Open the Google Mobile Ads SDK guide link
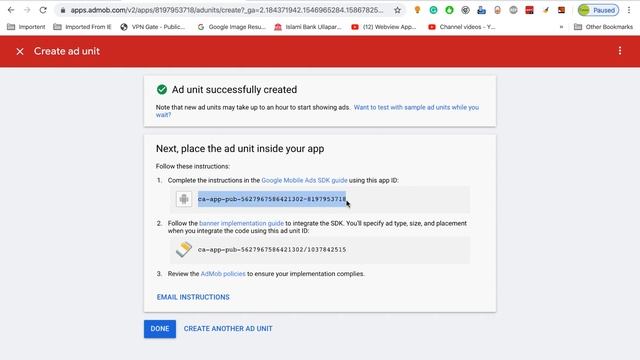Viewport: 640px width, 360px height. click(x=304, y=180)
